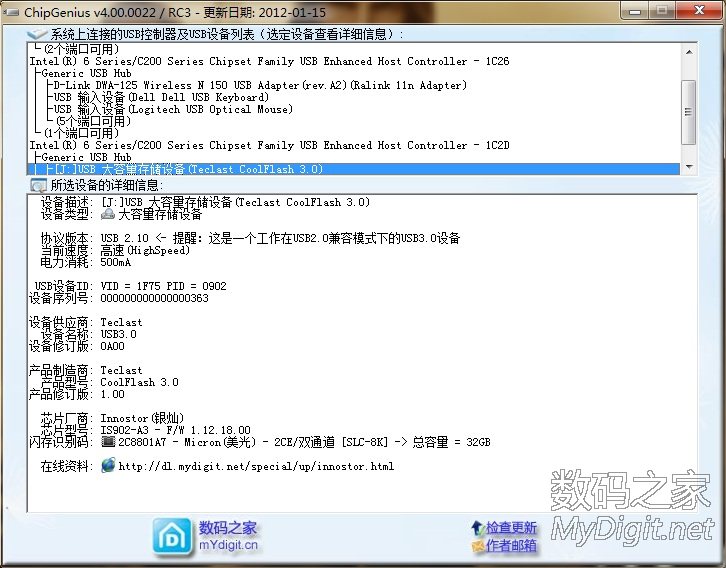Click the author mailbox icon
Screen dimensions: 726x568
(x=476, y=546)
